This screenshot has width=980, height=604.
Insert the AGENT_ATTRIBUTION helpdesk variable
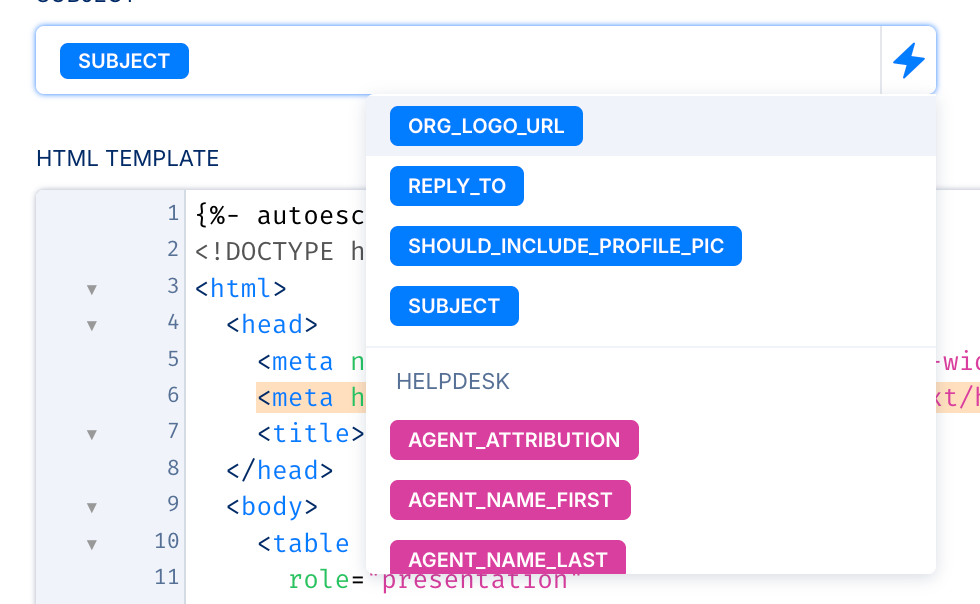pos(514,440)
